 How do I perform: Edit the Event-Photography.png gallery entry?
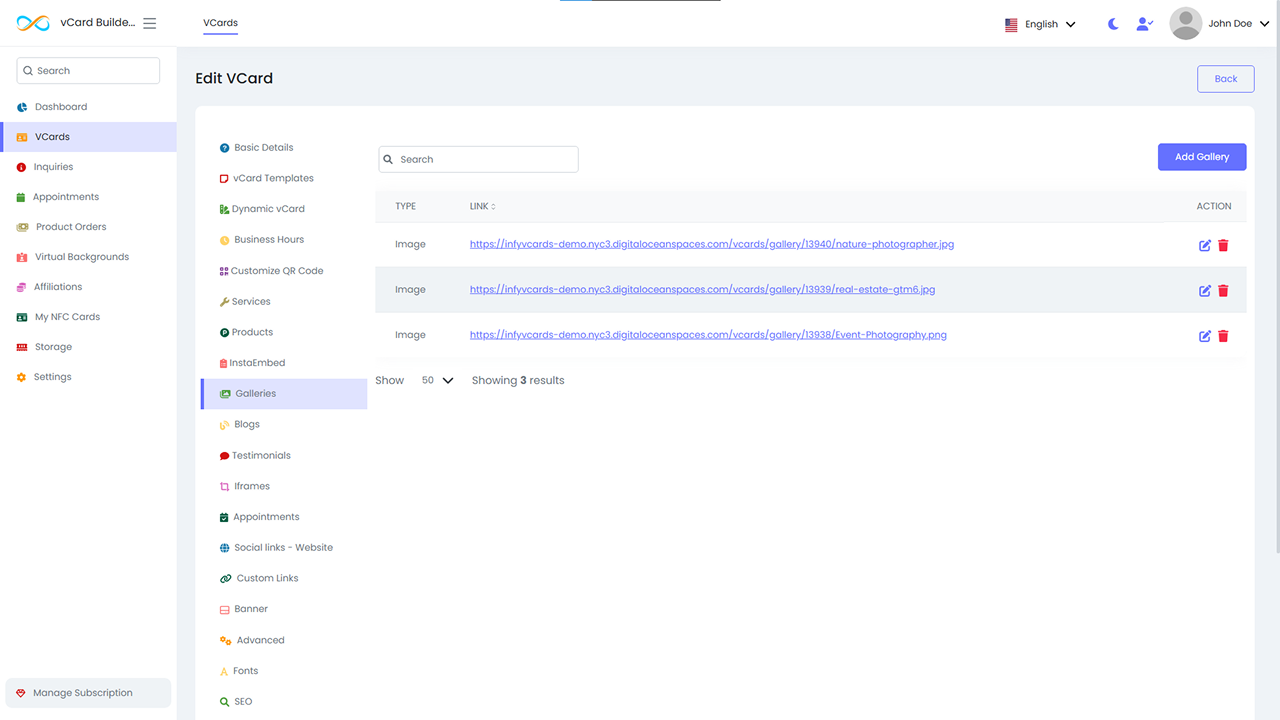tap(1205, 336)
